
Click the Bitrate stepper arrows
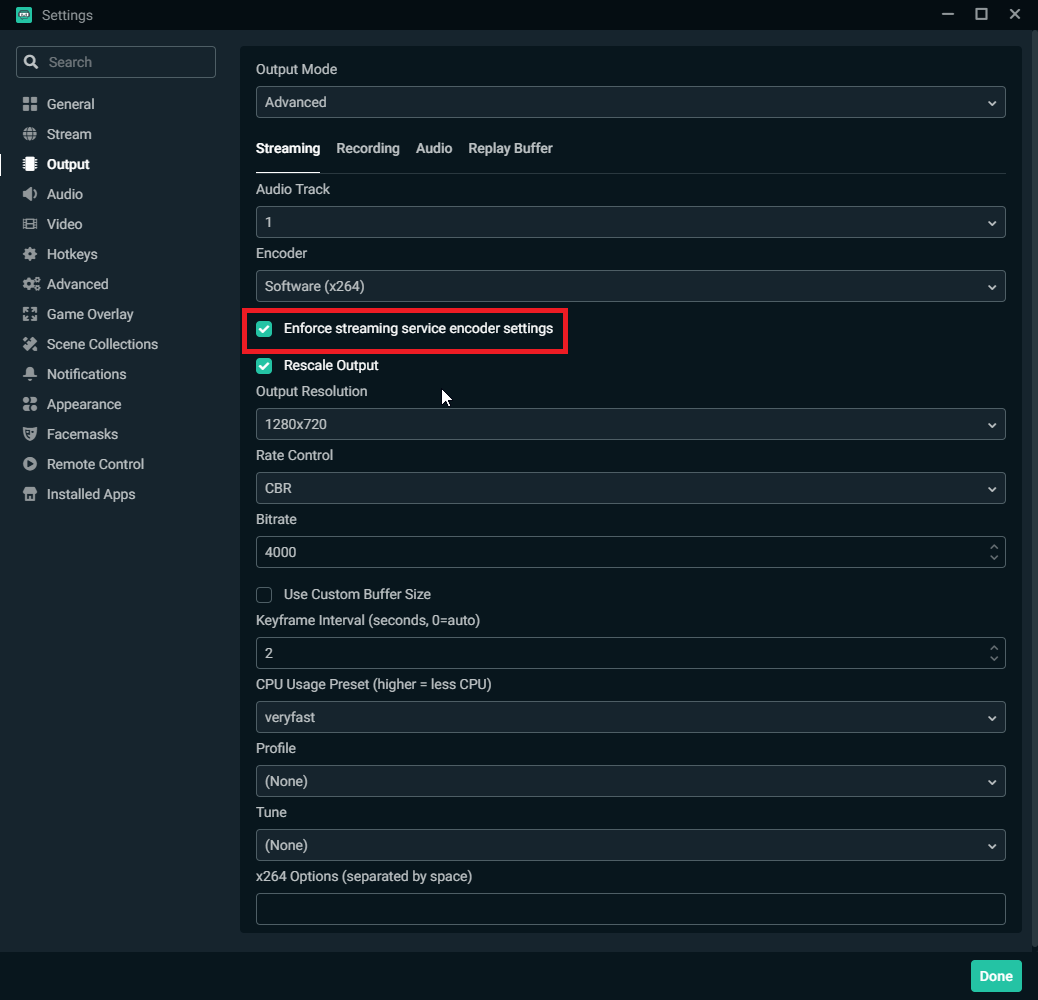[x=993, y=552]
